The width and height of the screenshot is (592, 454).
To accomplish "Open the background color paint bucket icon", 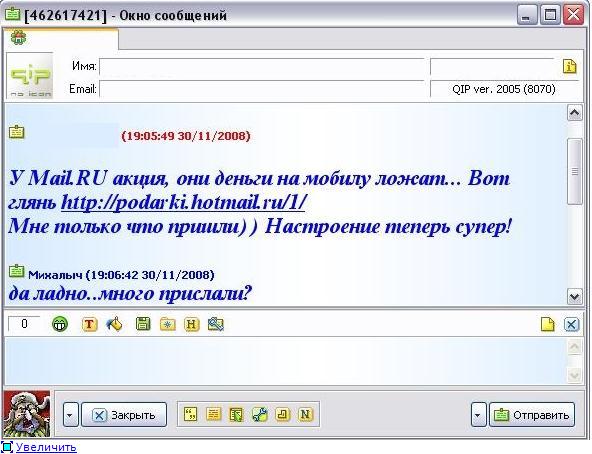I will coord(115,324).
